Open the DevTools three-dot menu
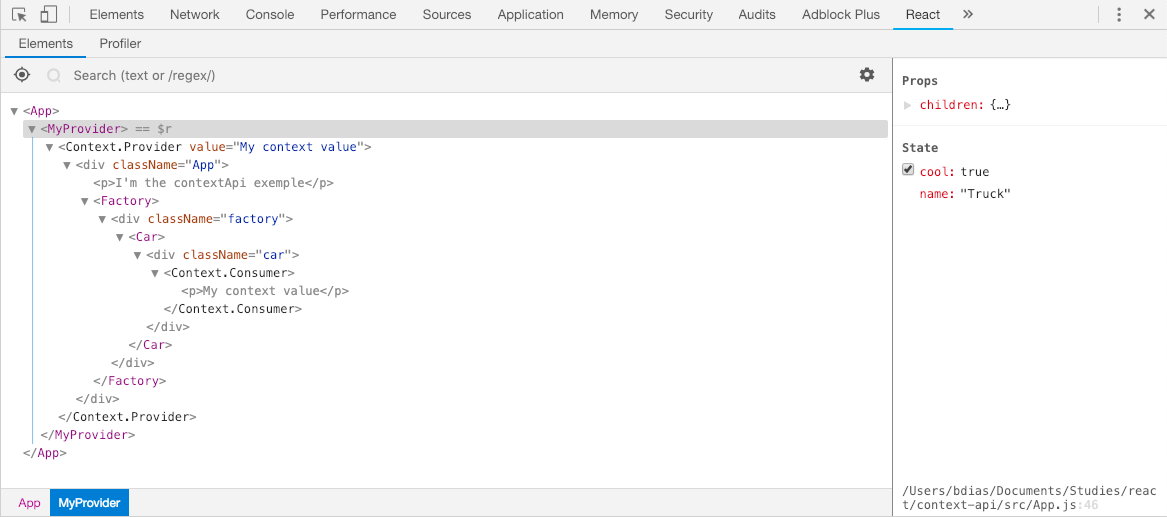This screenshot has height=517, width=1167. pyautogui.click(x=1119, y=15)
